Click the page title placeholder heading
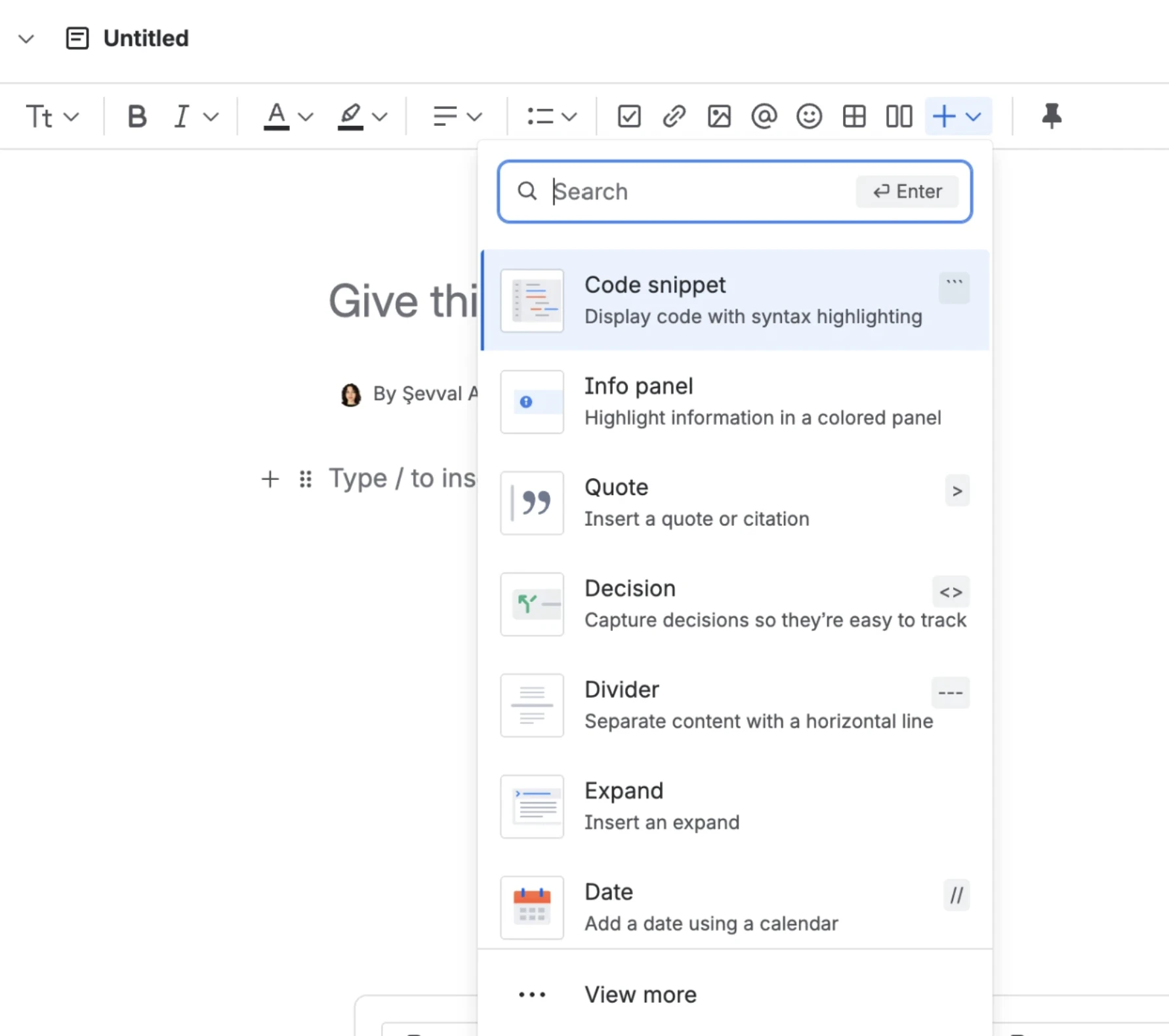 [403, 301]
